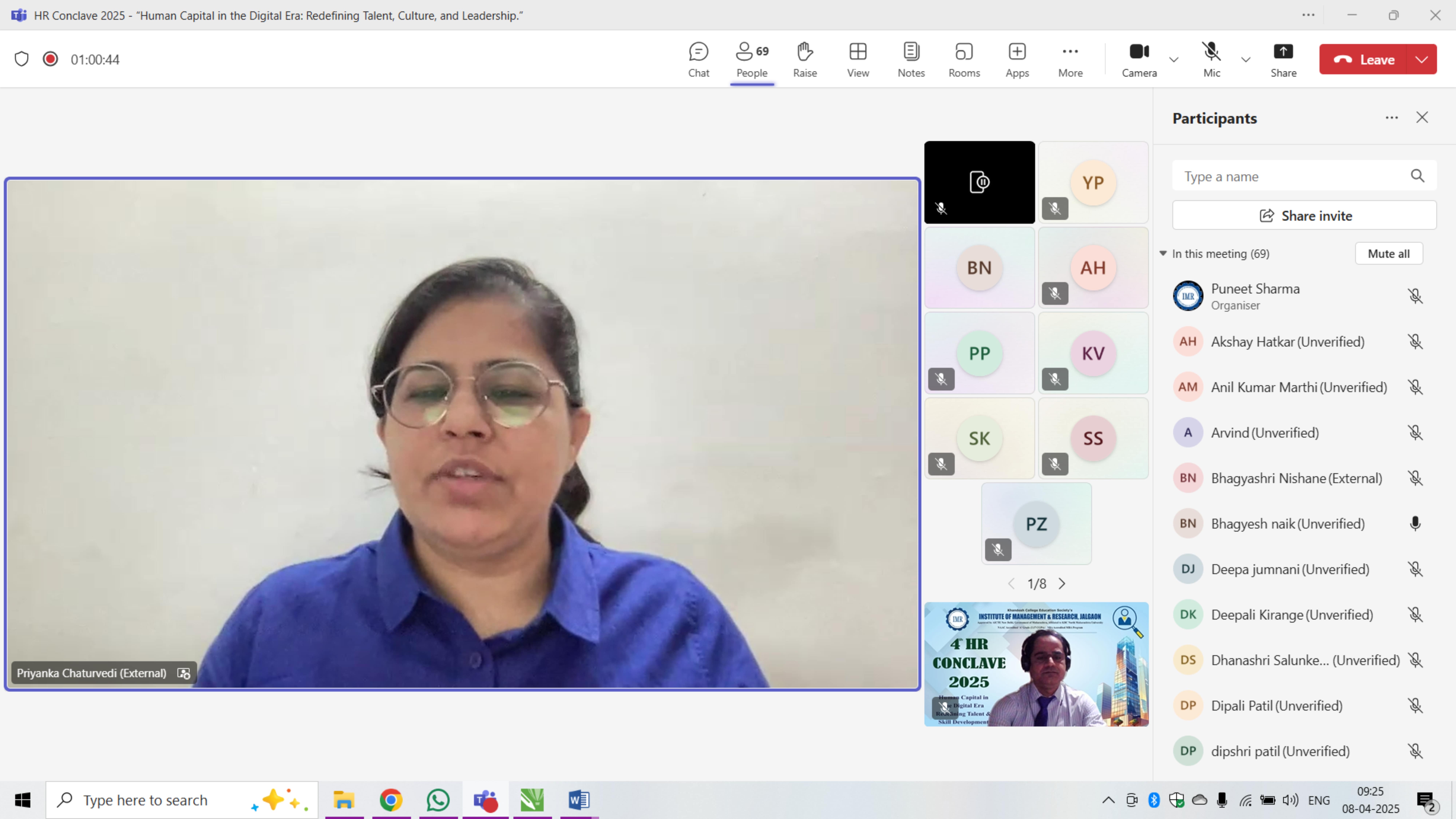The height and width of the screenshot is (819, 1456).
Task: Select the black paused-video tile
Action: pos(980,183)
